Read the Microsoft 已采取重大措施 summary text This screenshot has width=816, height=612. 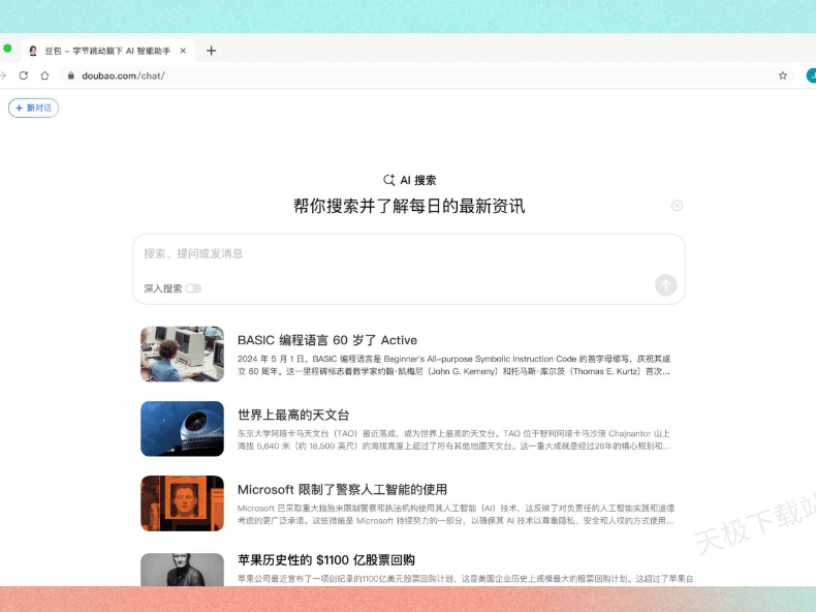pos(456,514)
